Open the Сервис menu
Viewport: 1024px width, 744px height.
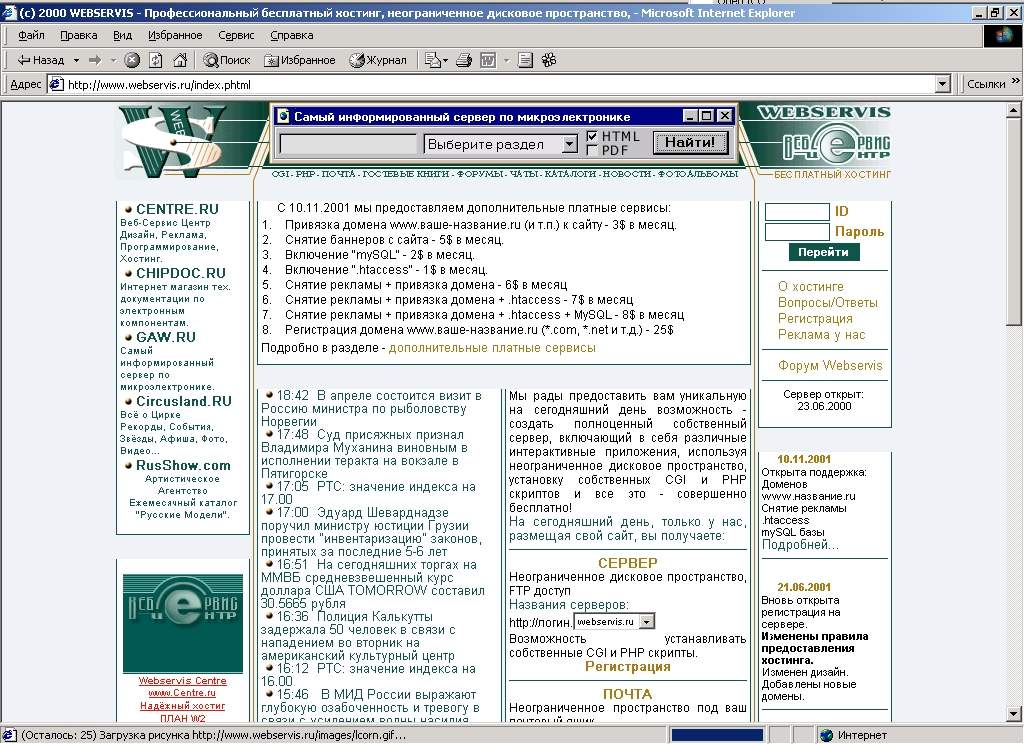pyautogui.click(x=236, y=35)
